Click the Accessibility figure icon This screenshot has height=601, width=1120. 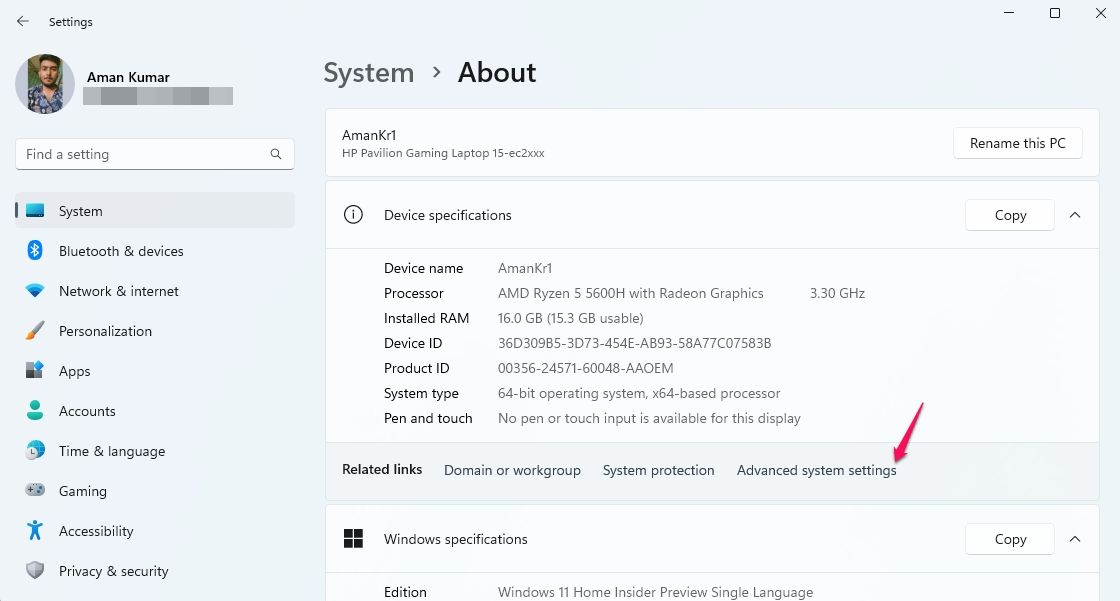pos(35,531)
